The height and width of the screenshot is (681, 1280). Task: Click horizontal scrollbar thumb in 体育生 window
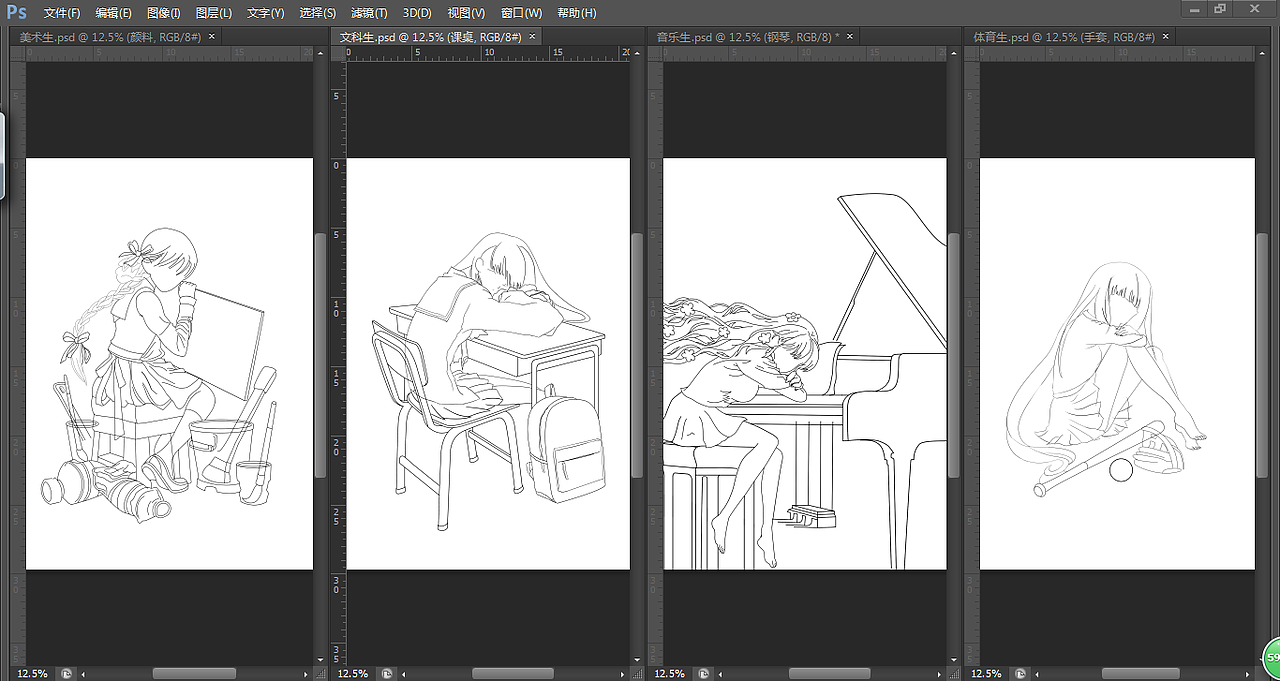click(x=1143, y=674)
